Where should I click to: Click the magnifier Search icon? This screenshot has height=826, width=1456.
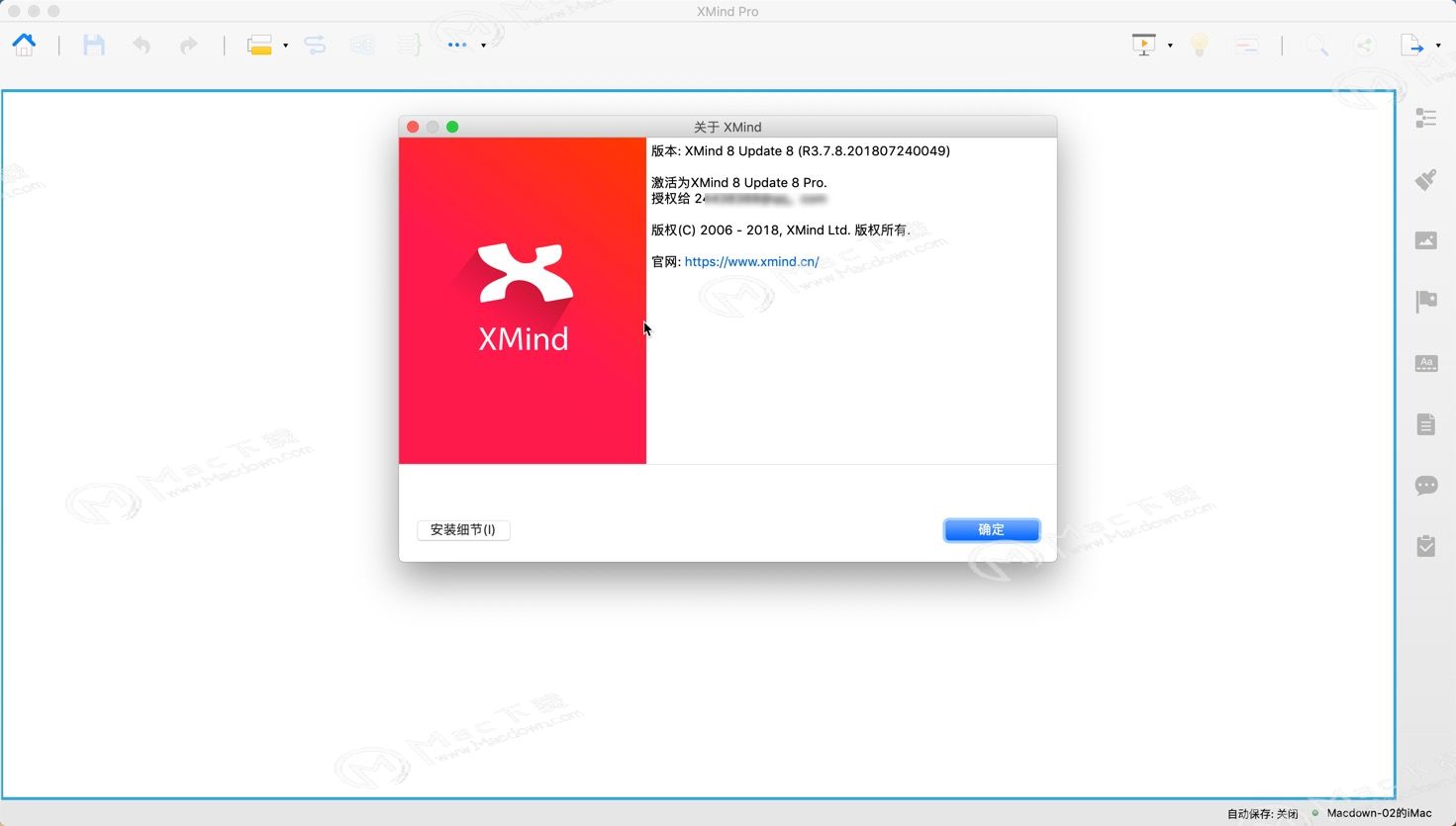(x=1317, y=45)
